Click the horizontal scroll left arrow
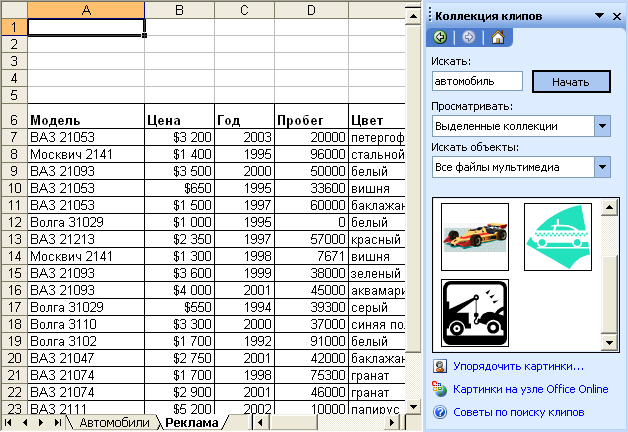This screenshot has height=432, width=628. (x=260, y=422)
